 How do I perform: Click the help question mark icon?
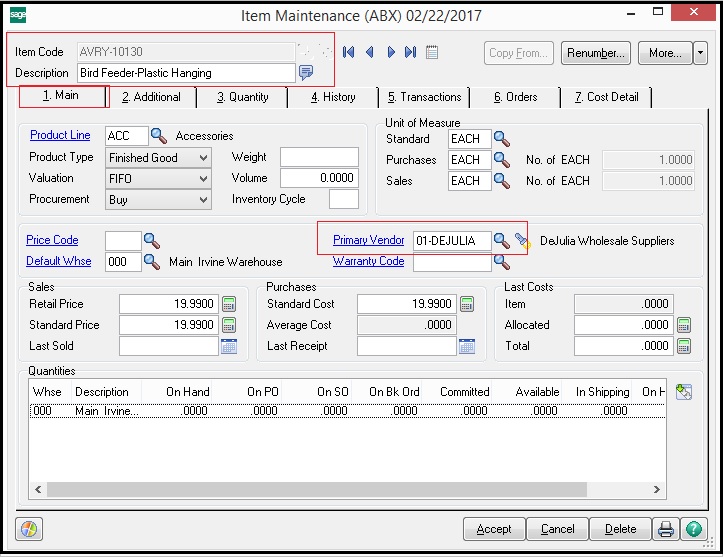pyautogui.click(x=693, y=529)
